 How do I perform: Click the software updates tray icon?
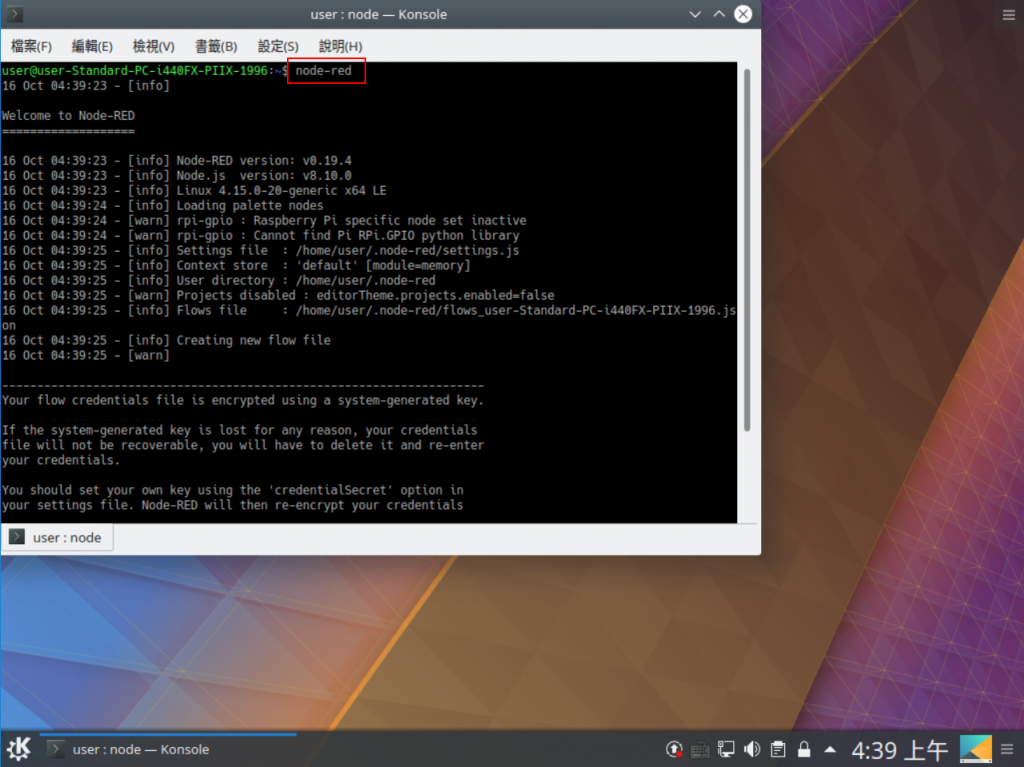click(674, 749)
